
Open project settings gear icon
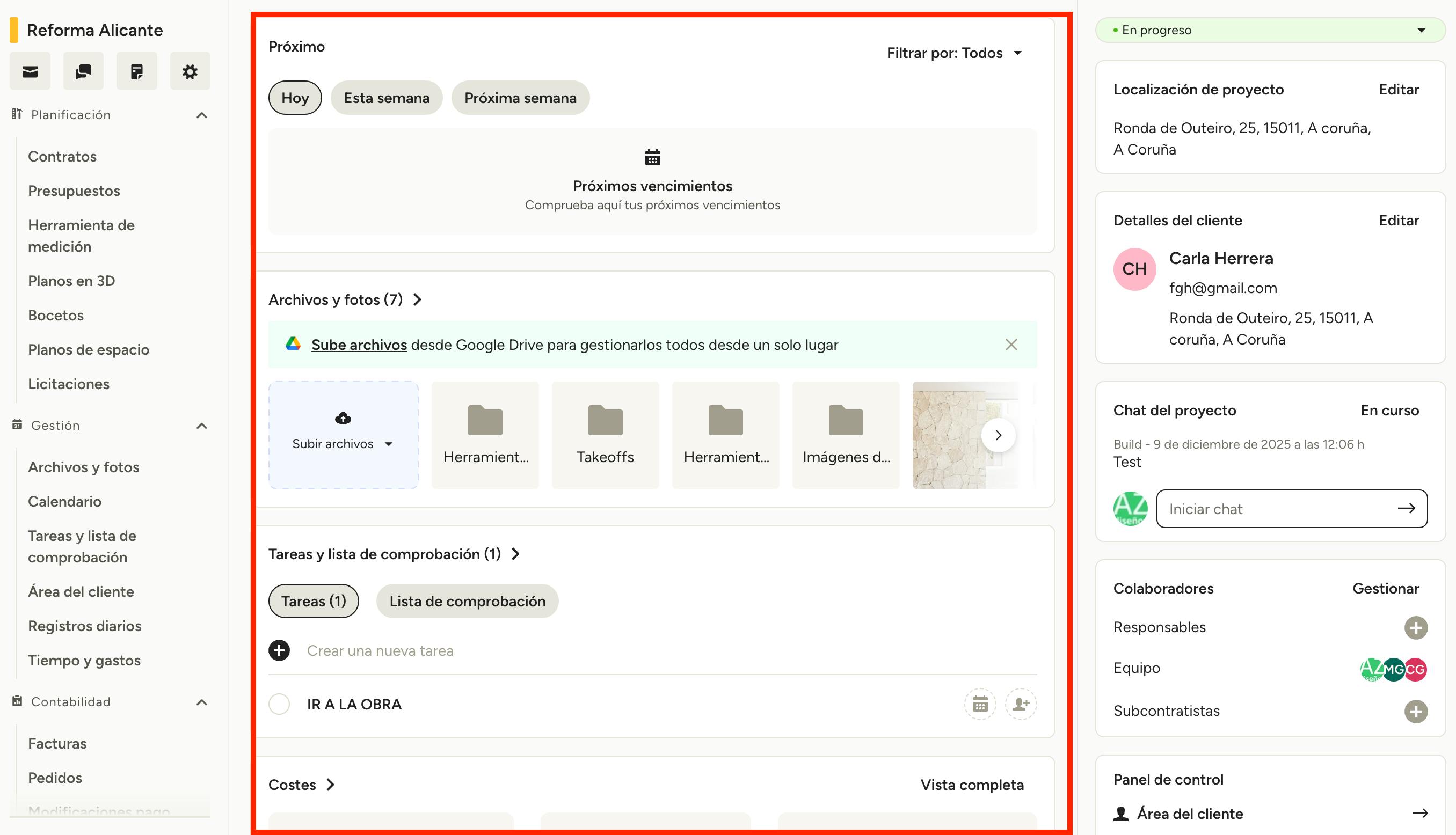pyautogui.click(x=190, y=71)
